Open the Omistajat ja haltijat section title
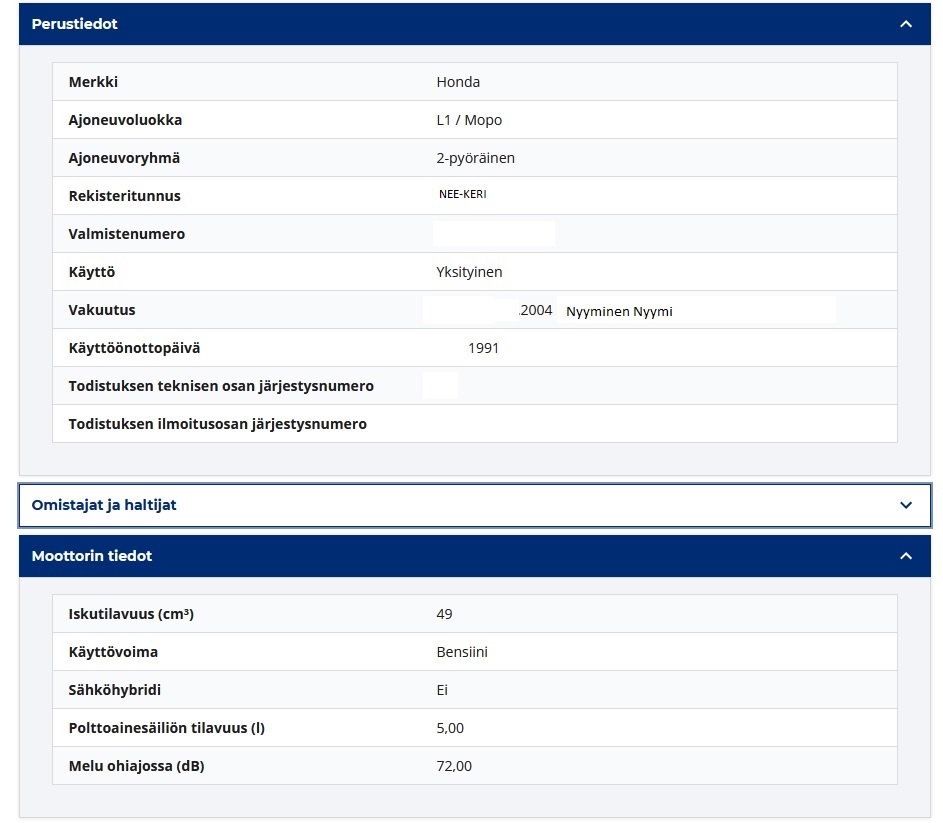 point(104,505)
